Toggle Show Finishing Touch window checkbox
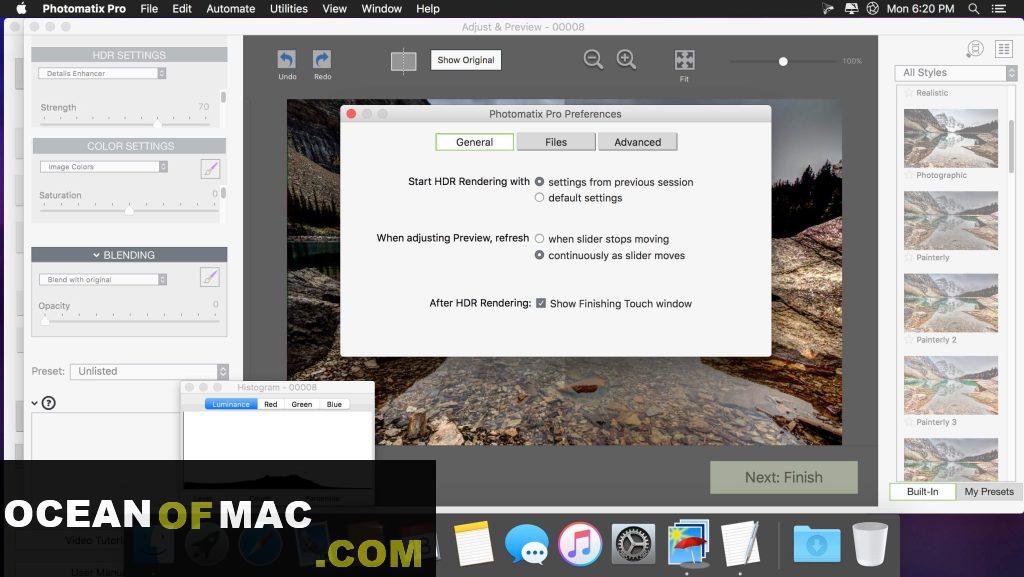This screenshot has width=1024, height=577. click(x=541, y=303)
